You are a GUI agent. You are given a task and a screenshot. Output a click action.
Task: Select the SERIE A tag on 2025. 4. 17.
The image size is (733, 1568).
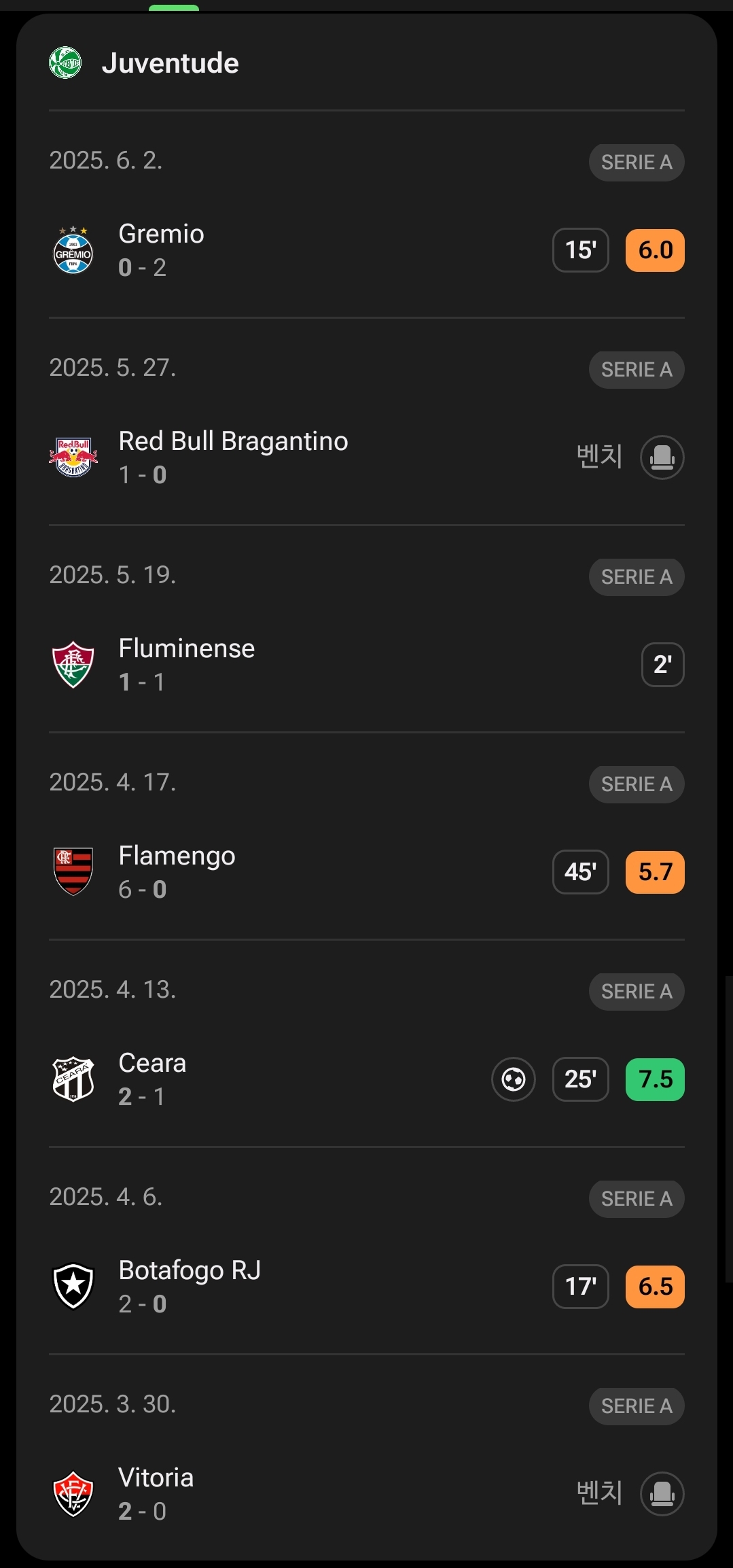pos(637,784)
